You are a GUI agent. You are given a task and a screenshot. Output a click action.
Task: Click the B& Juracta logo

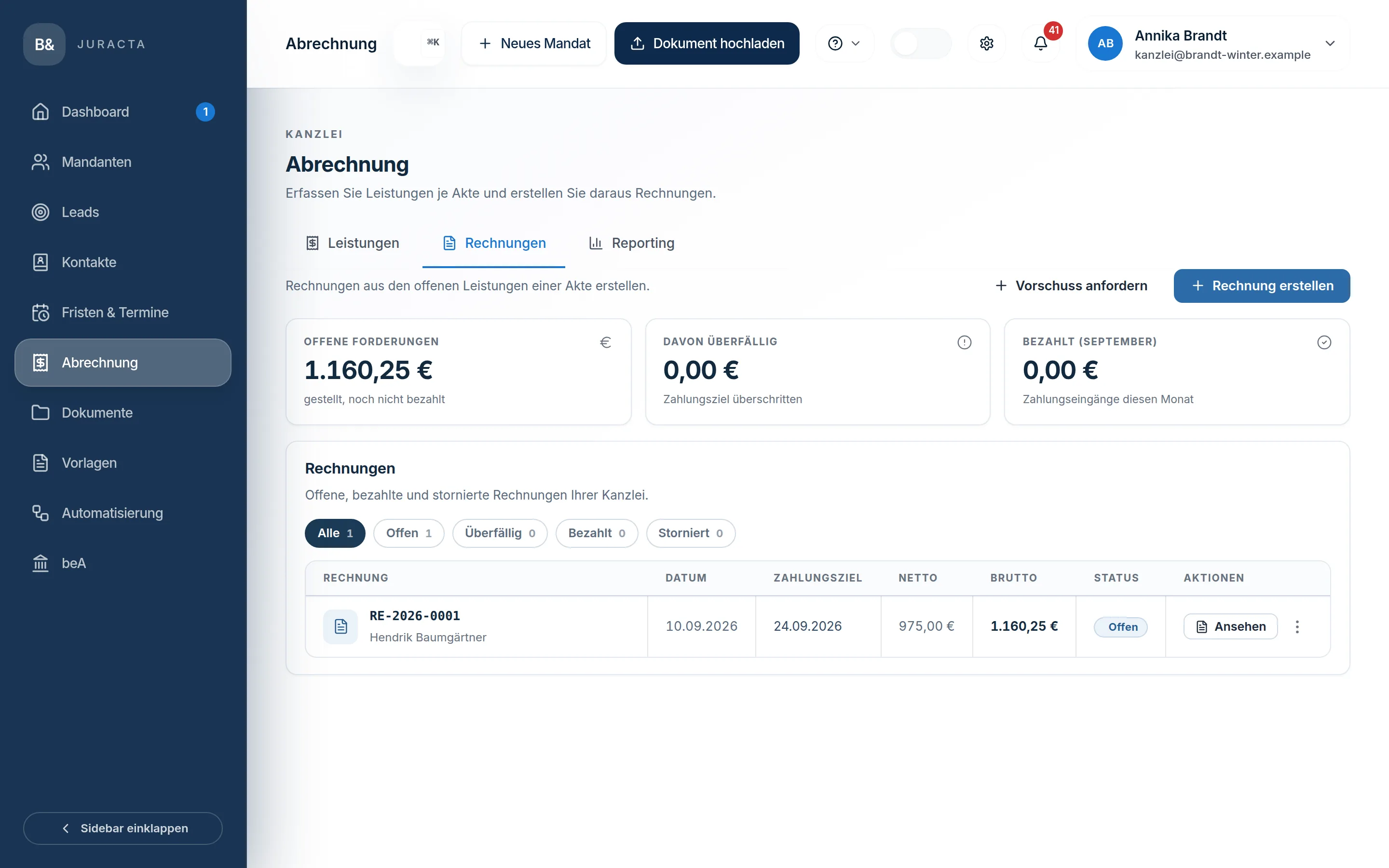click(x=44, y=44)
